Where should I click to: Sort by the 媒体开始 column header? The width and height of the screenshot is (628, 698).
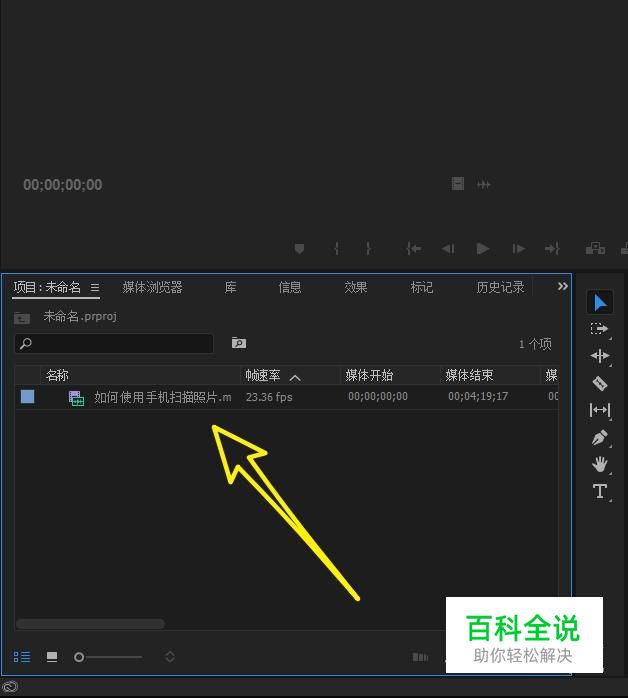369,375
